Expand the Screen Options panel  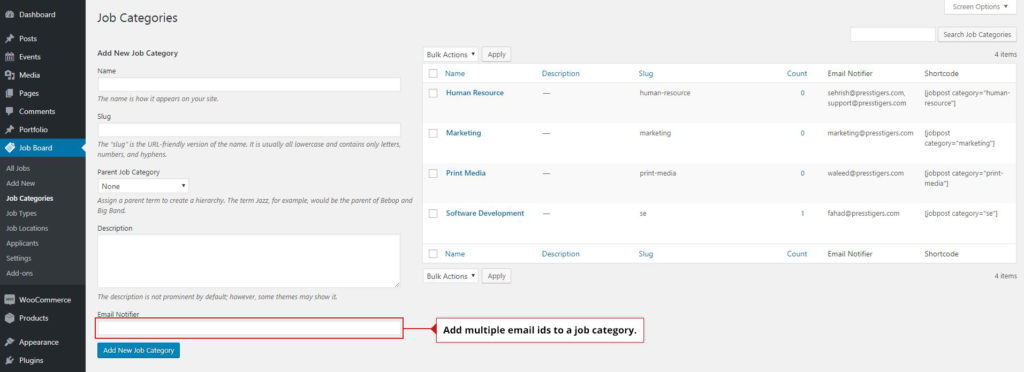(x=980, y=7)
